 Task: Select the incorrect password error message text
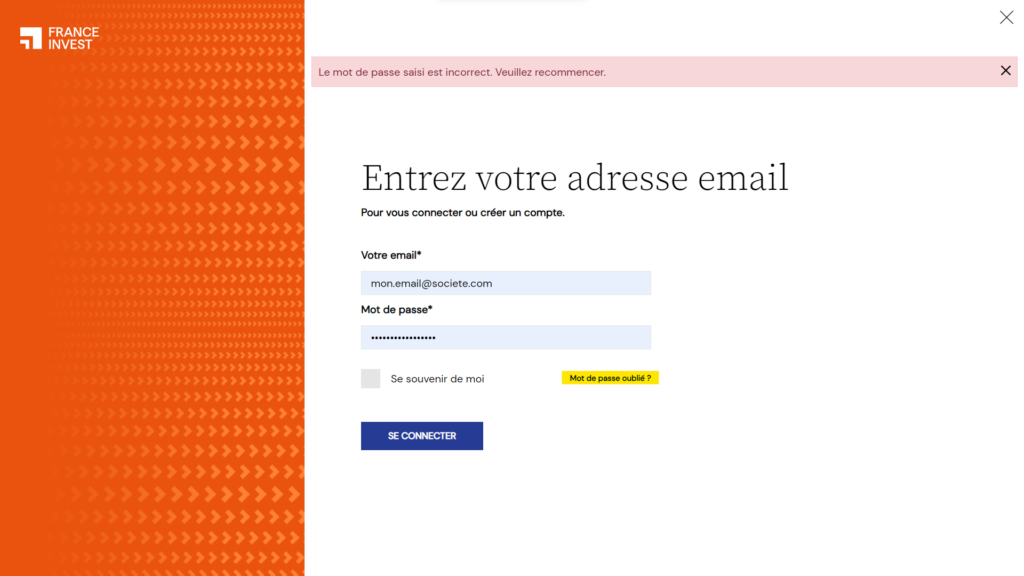(462, 72)
